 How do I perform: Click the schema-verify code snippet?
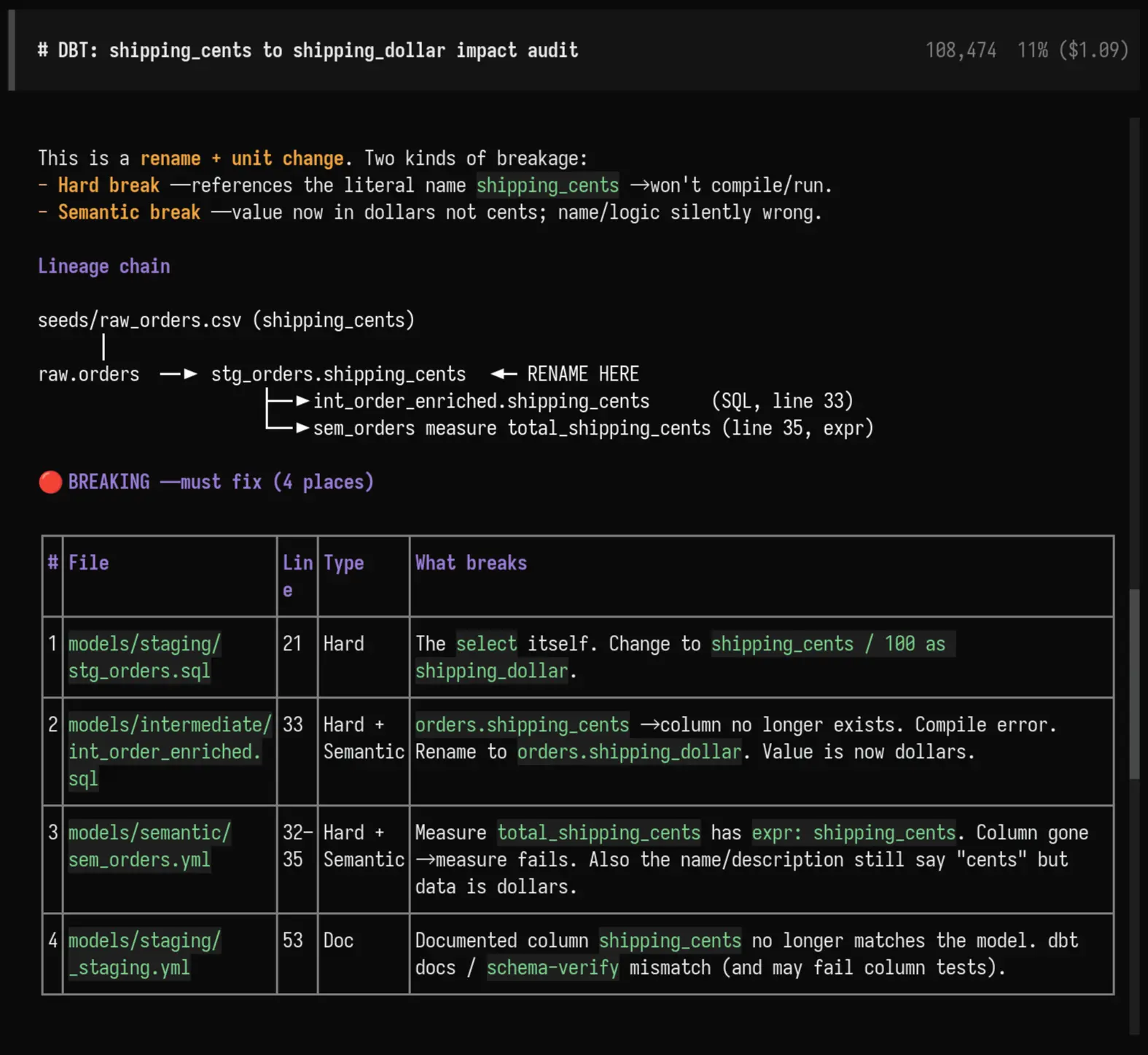[x=552, y=968]
